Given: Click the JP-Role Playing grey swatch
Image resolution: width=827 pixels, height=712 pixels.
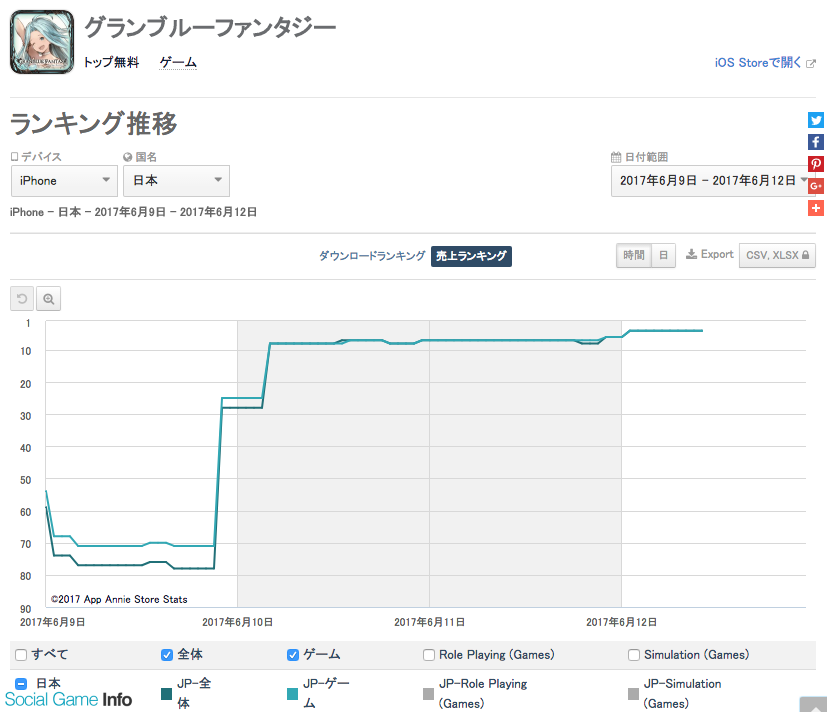Looking at the screenshot, I should pos(429,694).
